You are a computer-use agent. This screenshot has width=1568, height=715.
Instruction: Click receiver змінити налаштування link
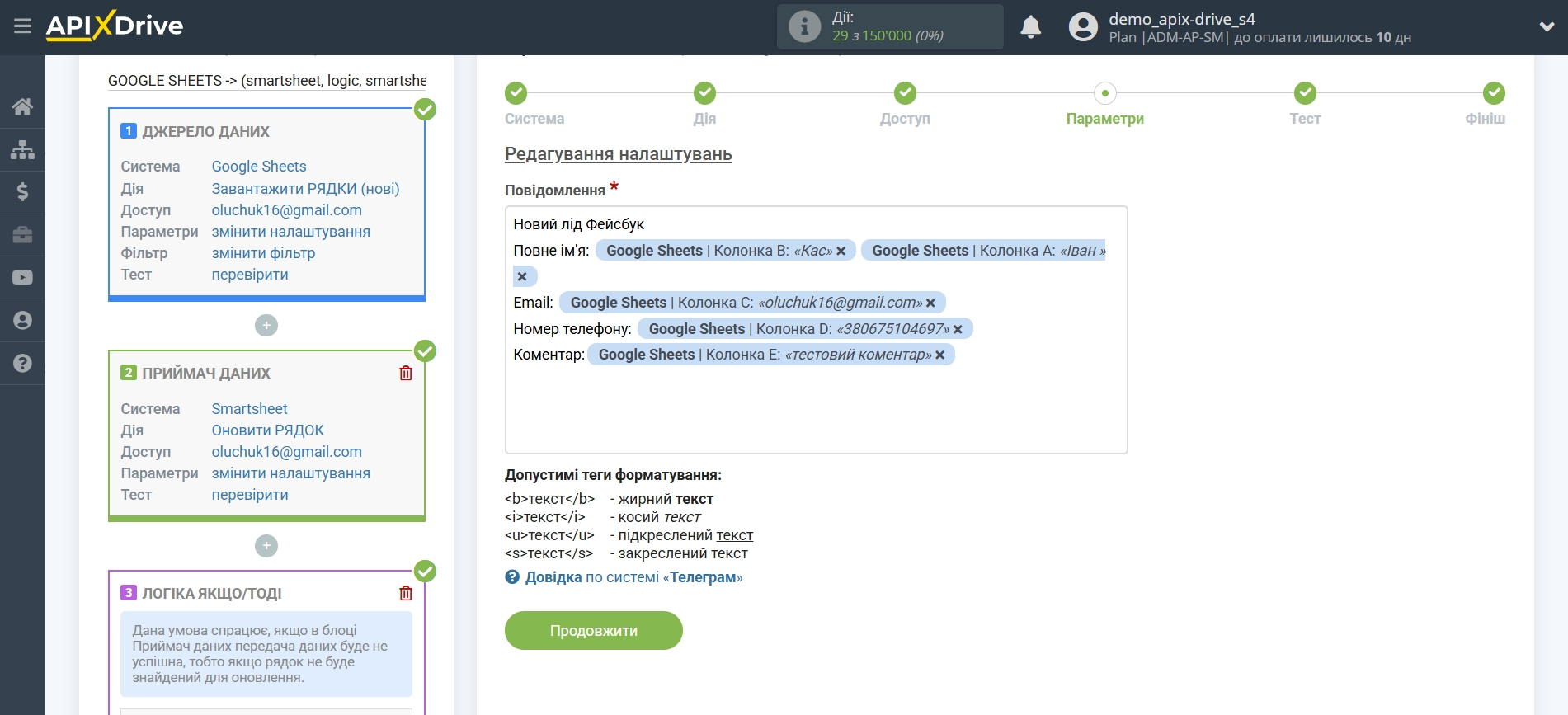pos(290,473)
